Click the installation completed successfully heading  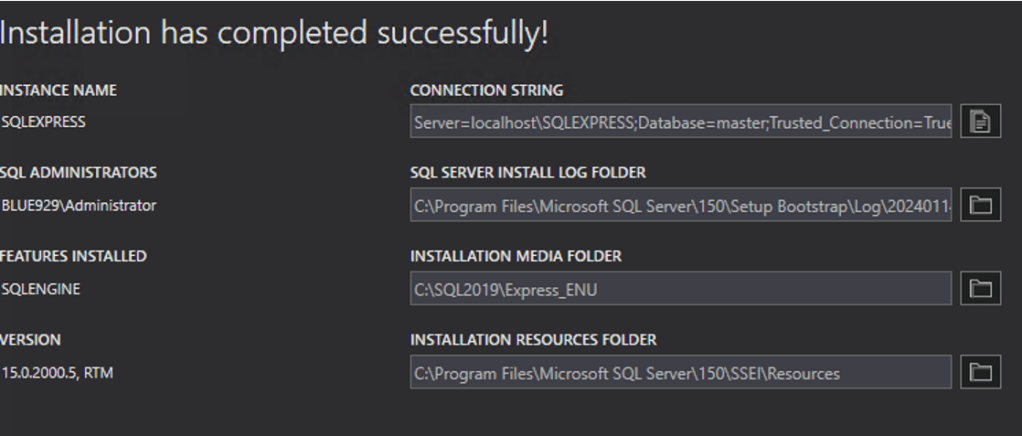point(274,33)
